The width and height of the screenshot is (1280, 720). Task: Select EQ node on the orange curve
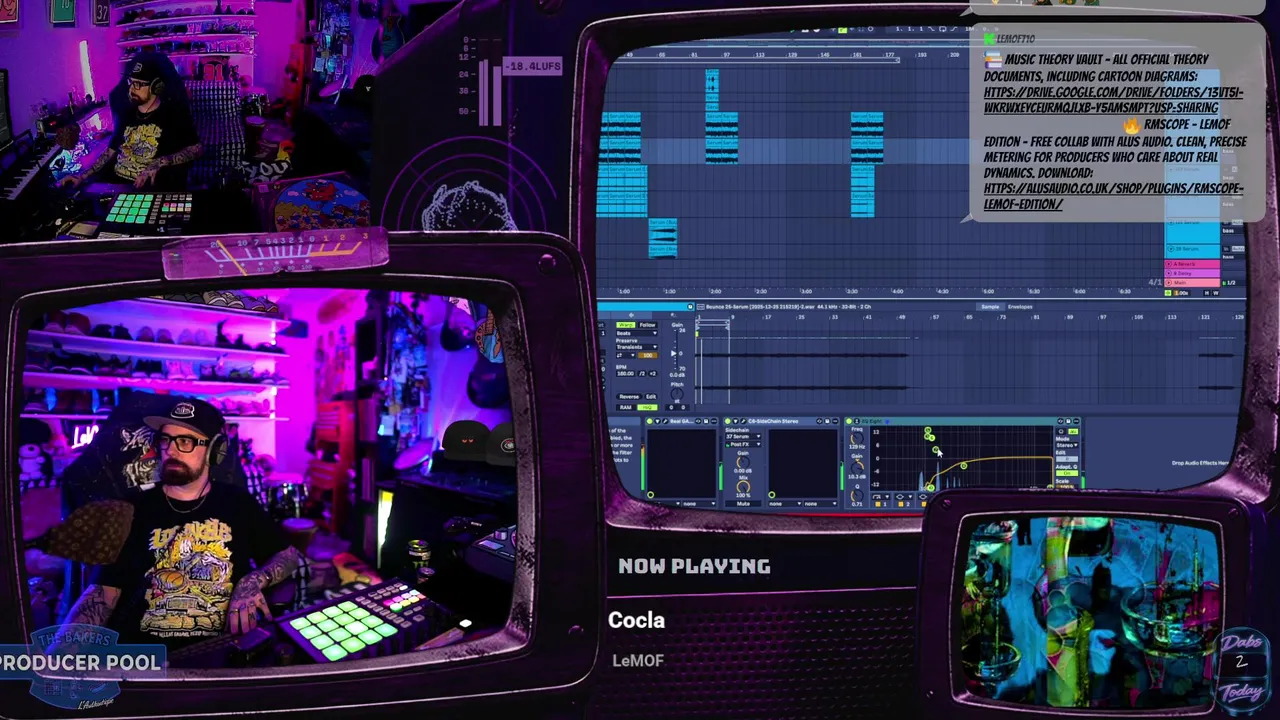pos(964,466)
